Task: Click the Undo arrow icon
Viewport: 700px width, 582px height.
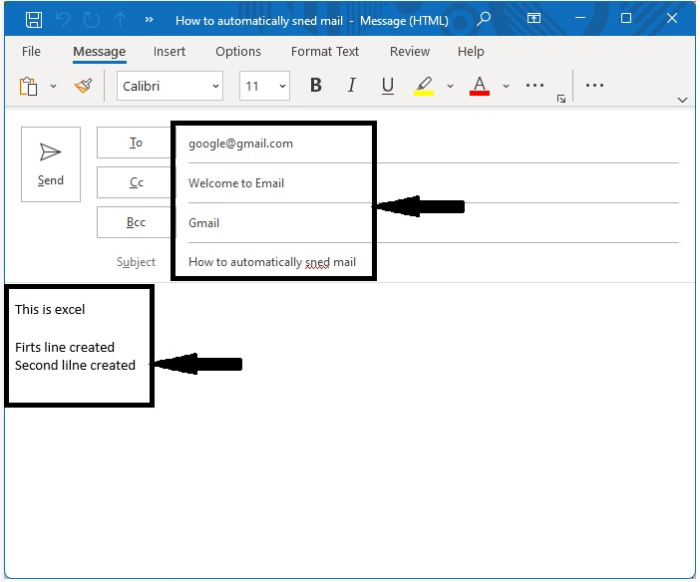Action: pos(63,20)
